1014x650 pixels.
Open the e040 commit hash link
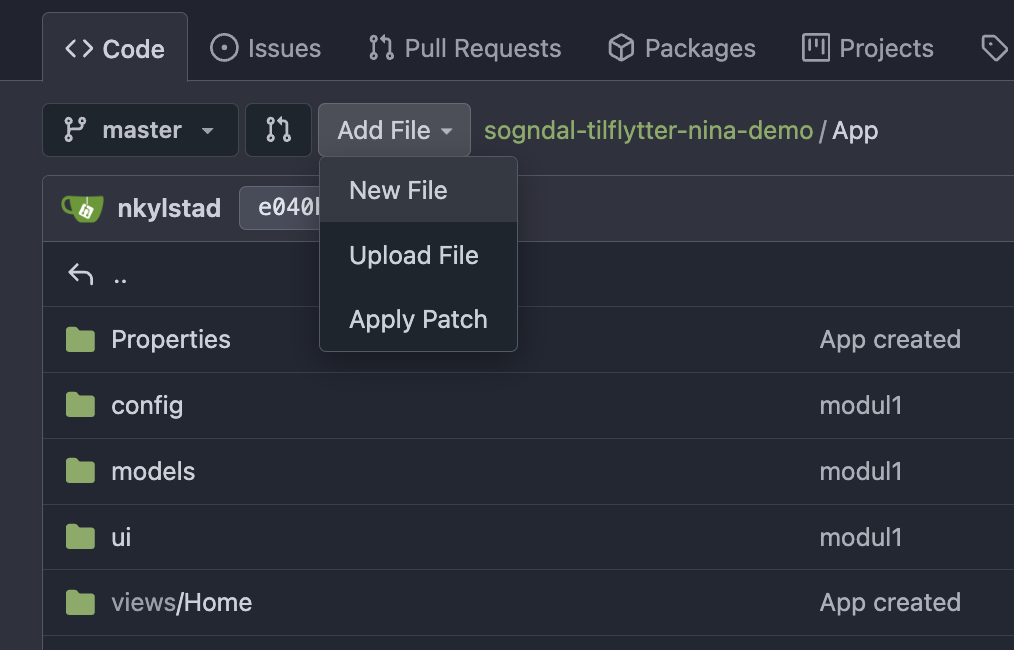(281, 208)
